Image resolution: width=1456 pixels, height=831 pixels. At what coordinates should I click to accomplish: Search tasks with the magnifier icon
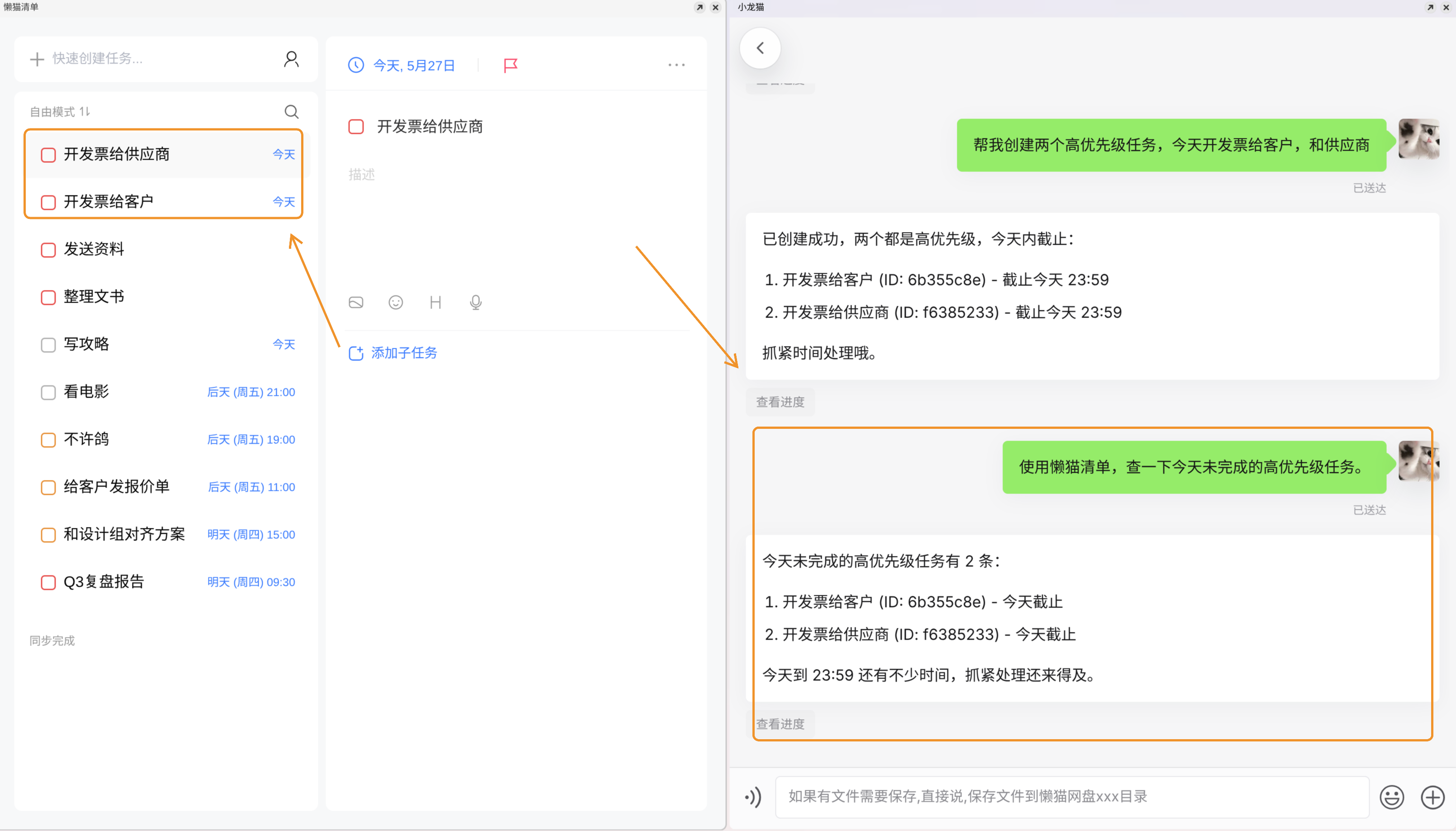click(292, 111)
